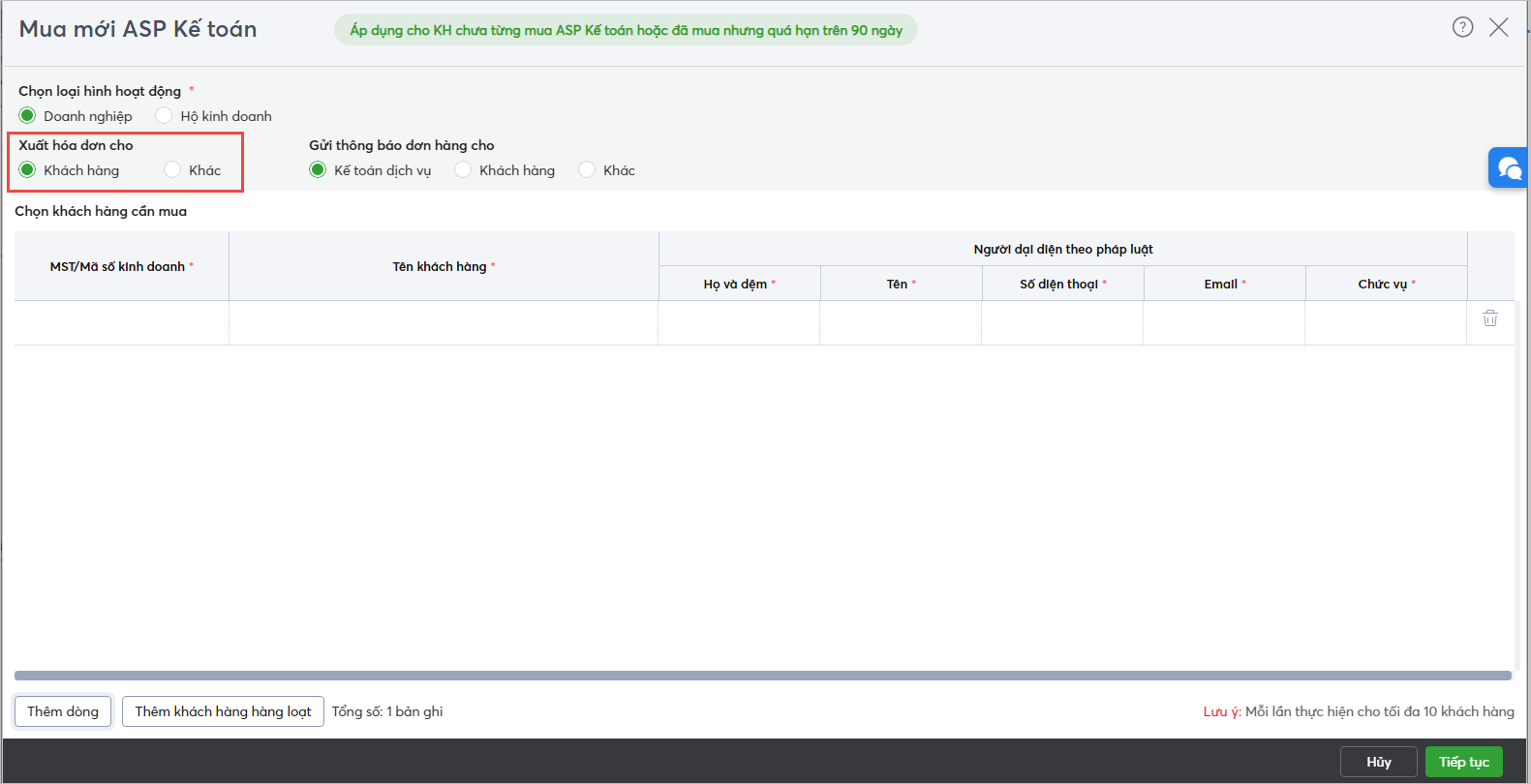Click the Email cell in first row
Viewport: 1531px width, 784px height.
[x=1224, y=322]
